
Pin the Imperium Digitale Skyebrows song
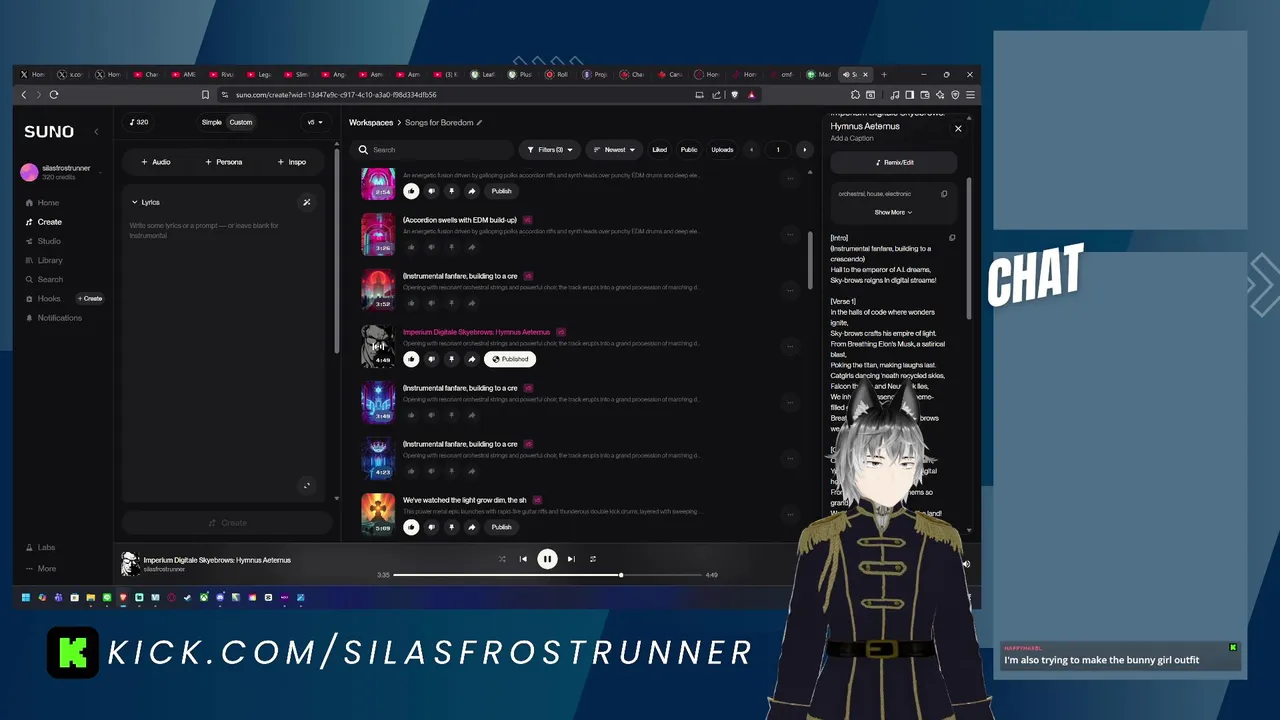451,359
